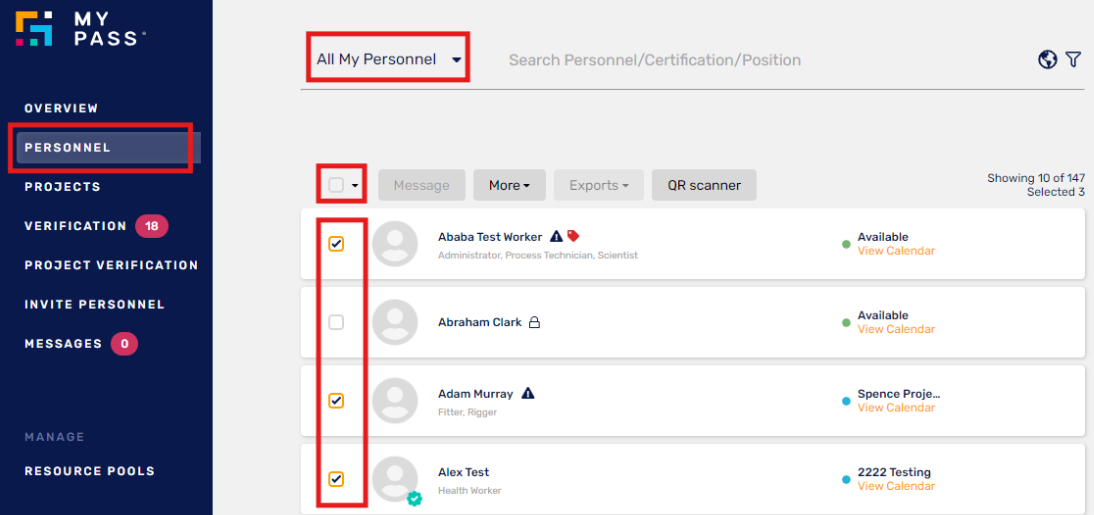Click red tag icon beside Ababa Test Worker
The image size is (1094, 515).
point(573,236)
